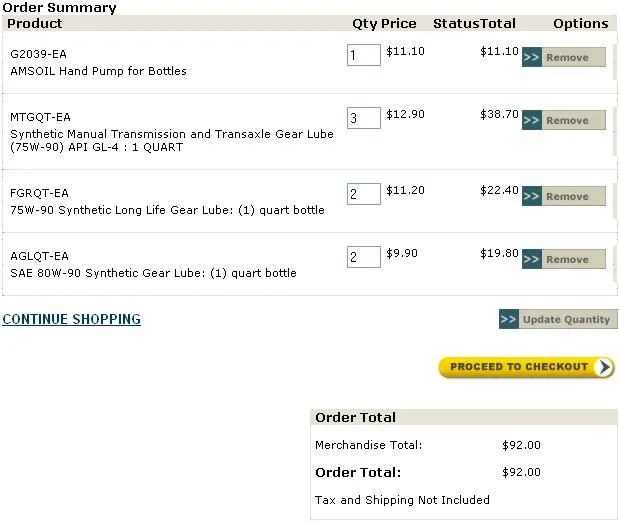Click the G2039-EA product code
Viewport: 620px width, 524px height.
38,53
